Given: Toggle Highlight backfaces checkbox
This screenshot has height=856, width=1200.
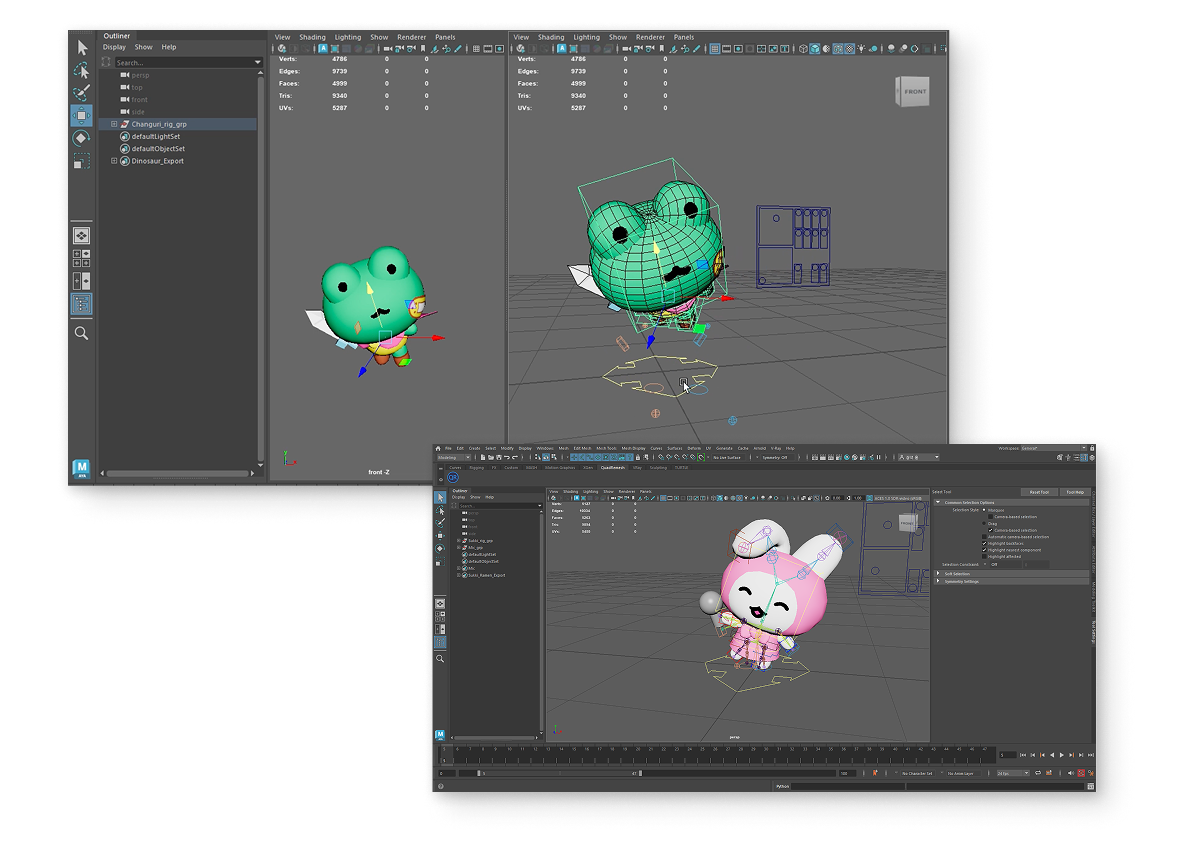Looking at the screenshot, I should tap(985, 543).
